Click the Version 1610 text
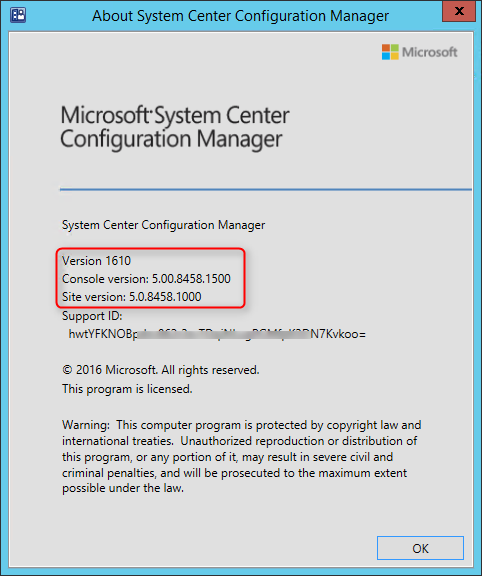Image resolution: width=482 pixels, height=576 pixels. click(x=96, y=261)
